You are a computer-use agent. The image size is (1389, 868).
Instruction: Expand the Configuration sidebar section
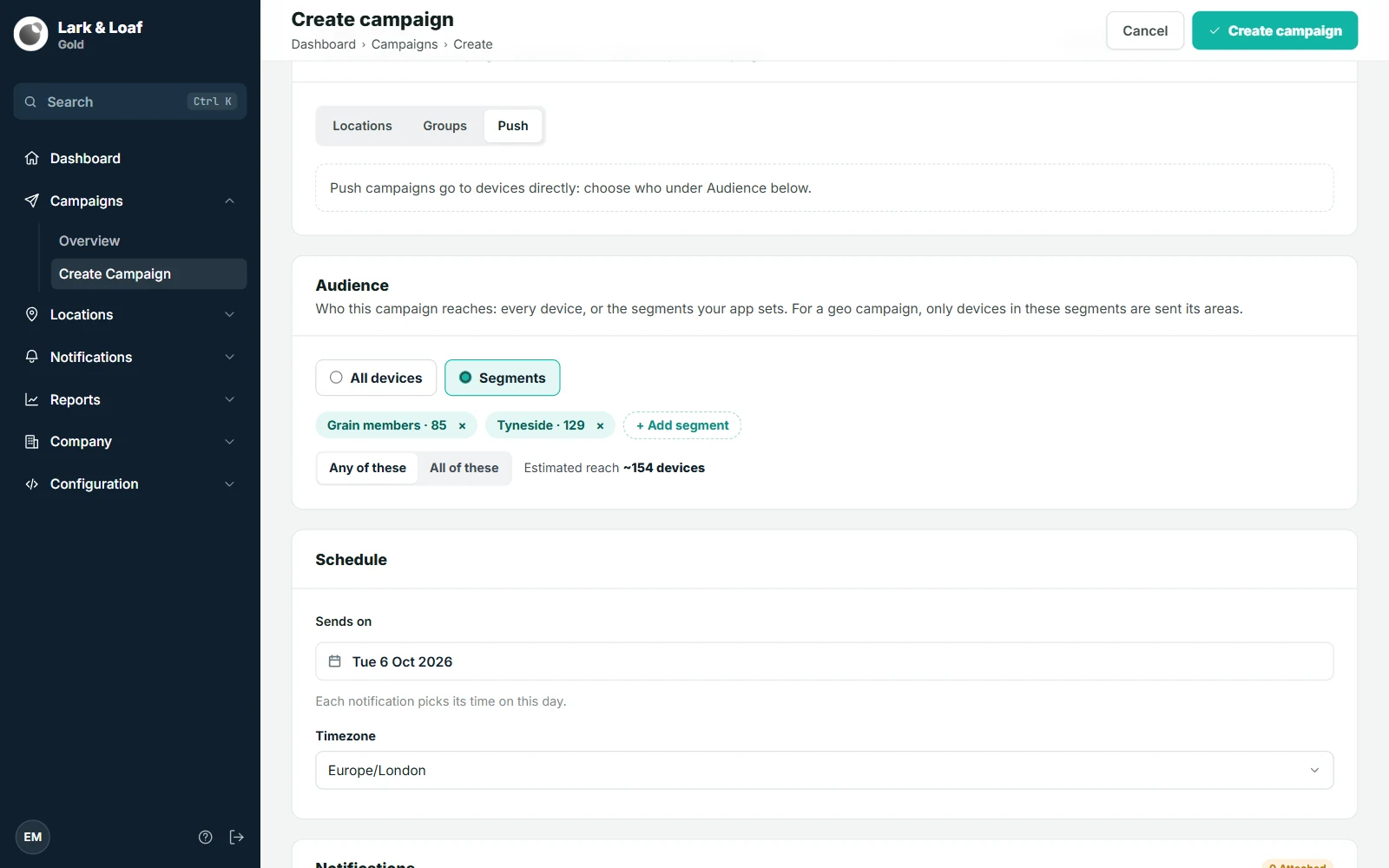(x=230, y=484)
